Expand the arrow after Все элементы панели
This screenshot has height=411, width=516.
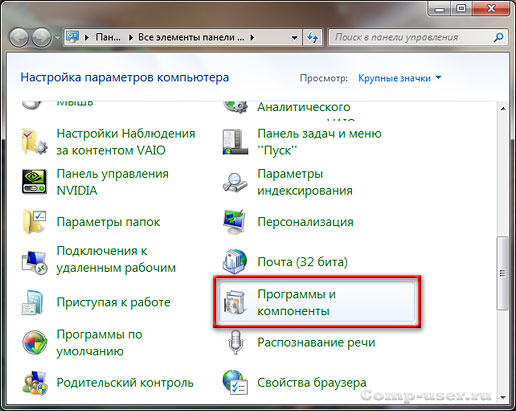point(252,37)
